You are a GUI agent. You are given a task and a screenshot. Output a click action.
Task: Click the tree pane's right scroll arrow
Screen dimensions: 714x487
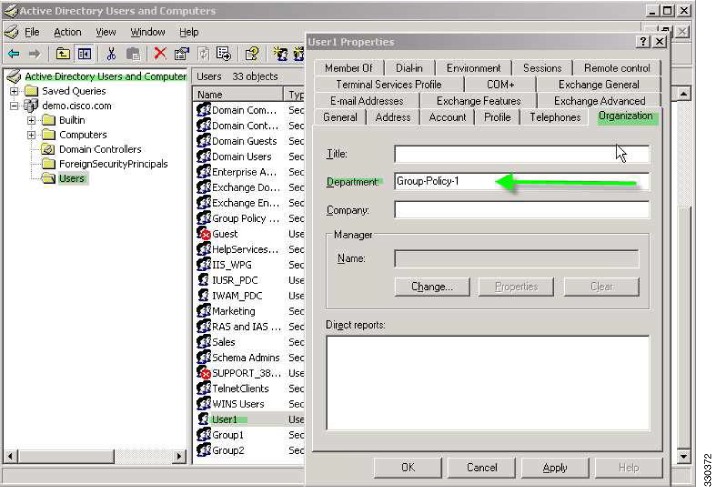179,456
